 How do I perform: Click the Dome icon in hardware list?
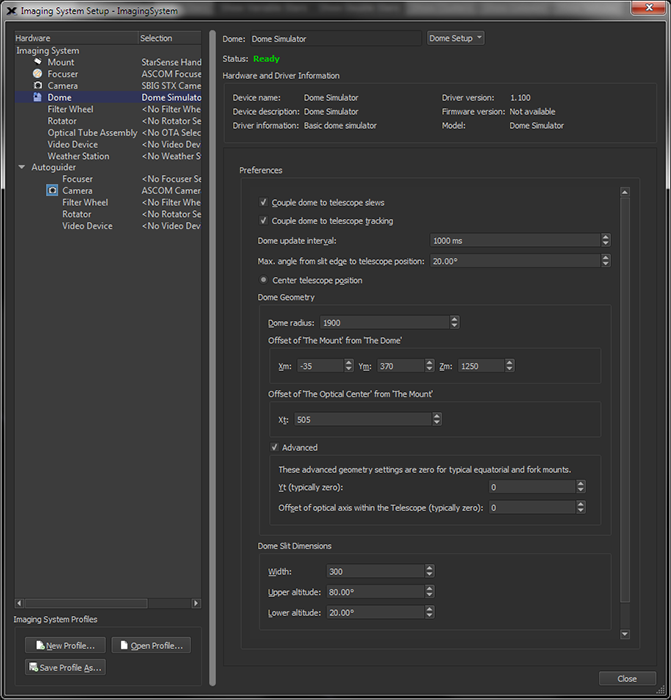[x=37, y=98]
